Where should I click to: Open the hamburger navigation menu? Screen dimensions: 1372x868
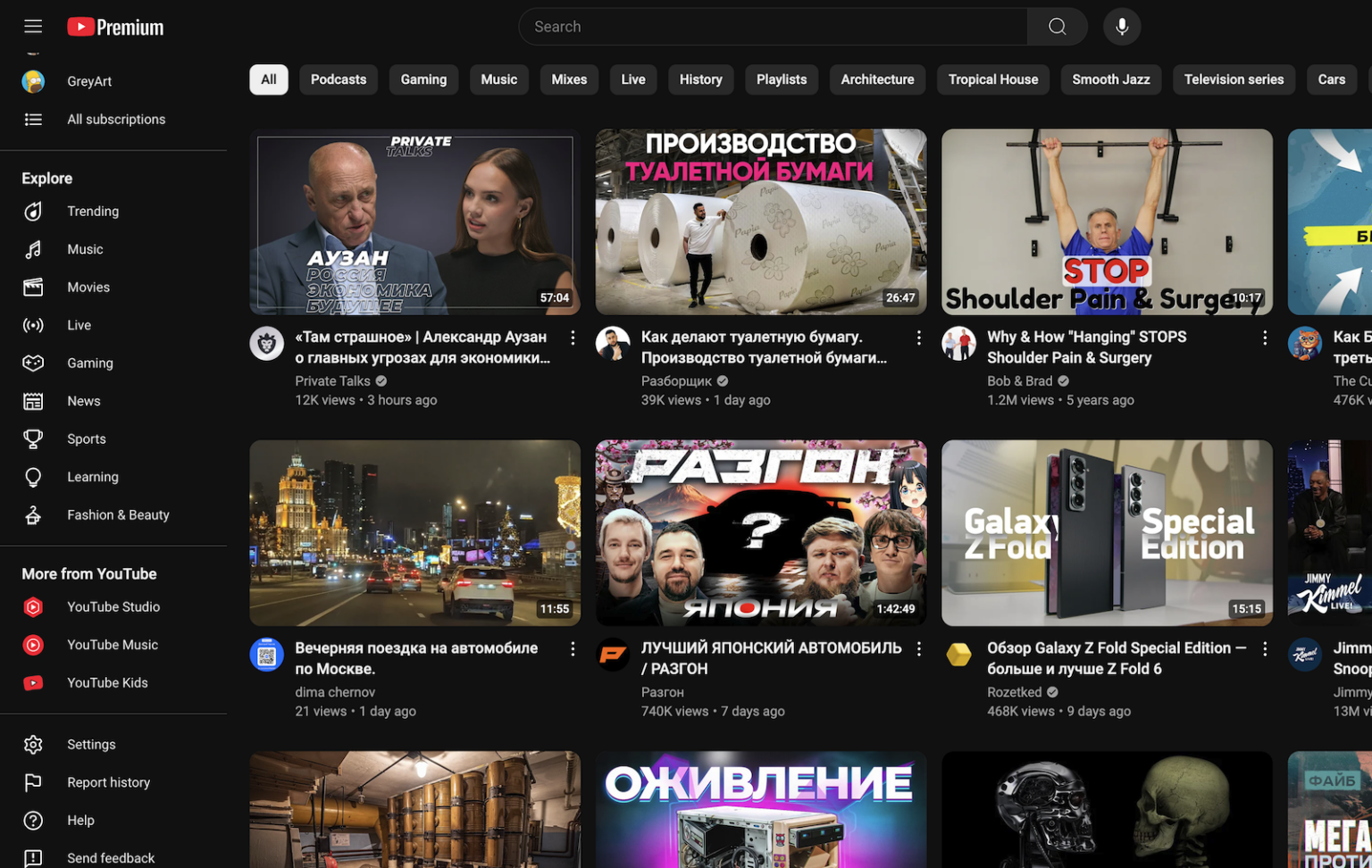[x=33, y=26]
